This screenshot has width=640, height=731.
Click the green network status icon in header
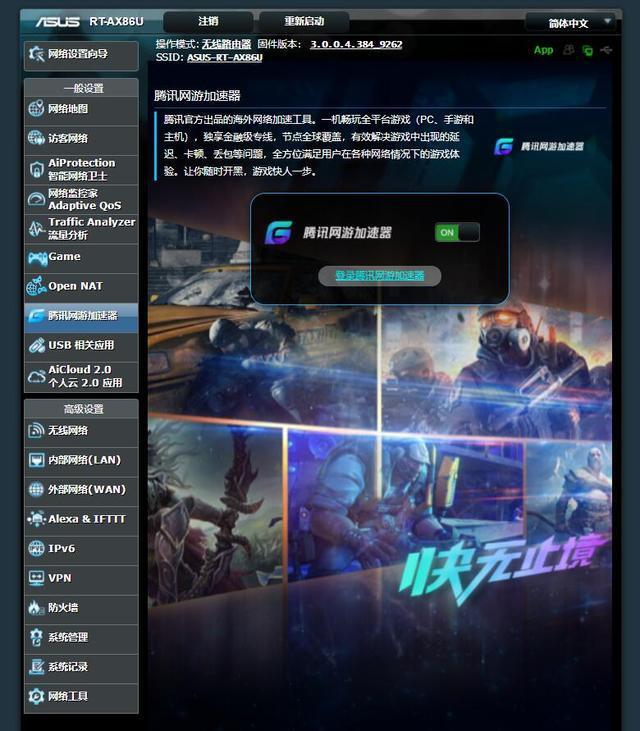click(x=588, y=50)
